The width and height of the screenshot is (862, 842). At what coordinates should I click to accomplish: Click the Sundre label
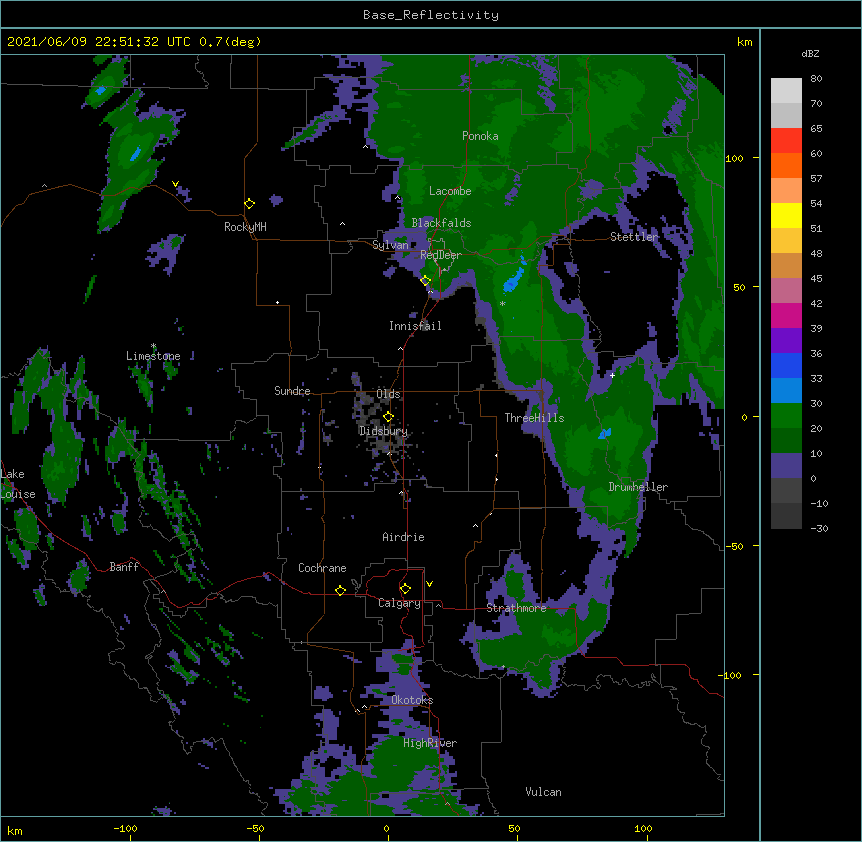[x=292, y=391]
